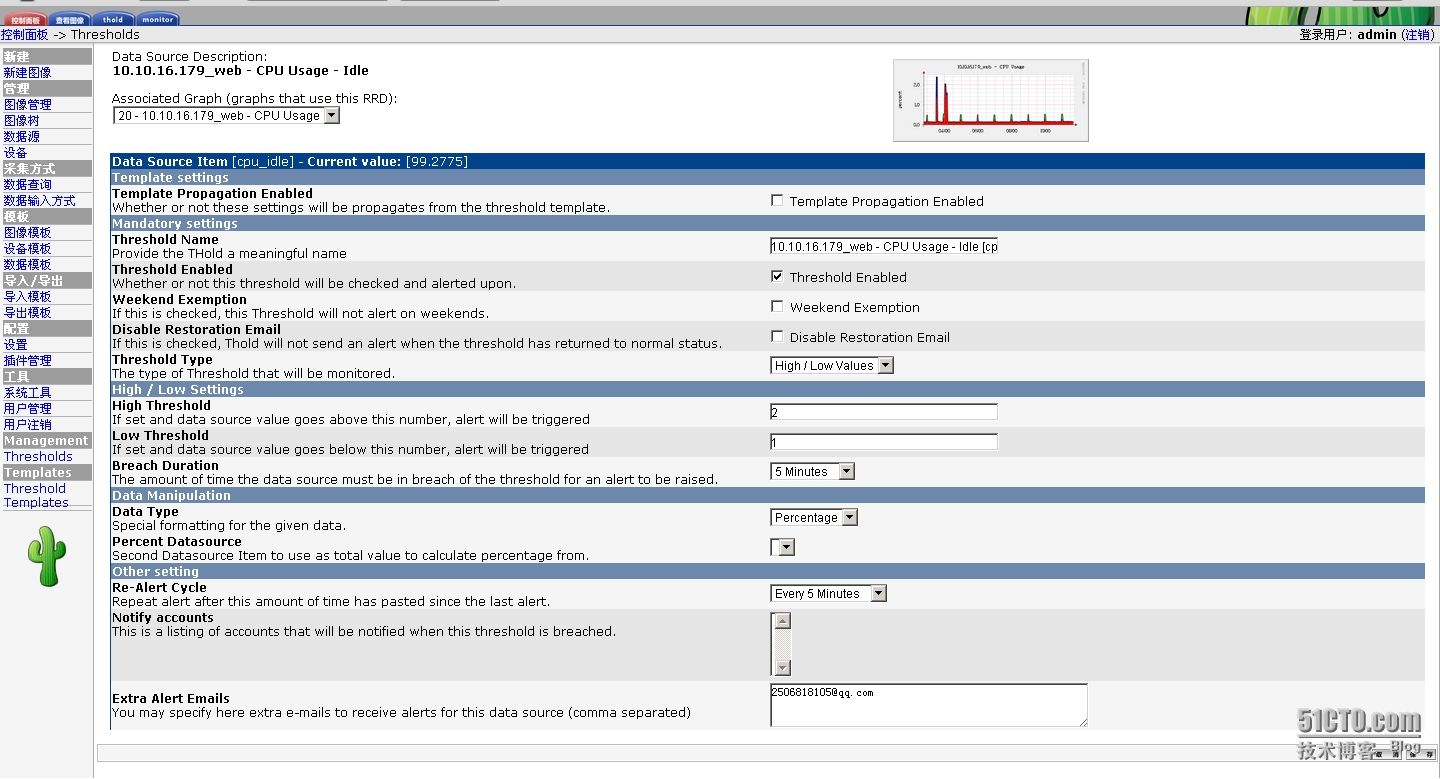The height and width of the screenshot is (779, 1440).
Task: Click the Notify accounts list box
Action: pyautogui.click(x=781, y=644)
